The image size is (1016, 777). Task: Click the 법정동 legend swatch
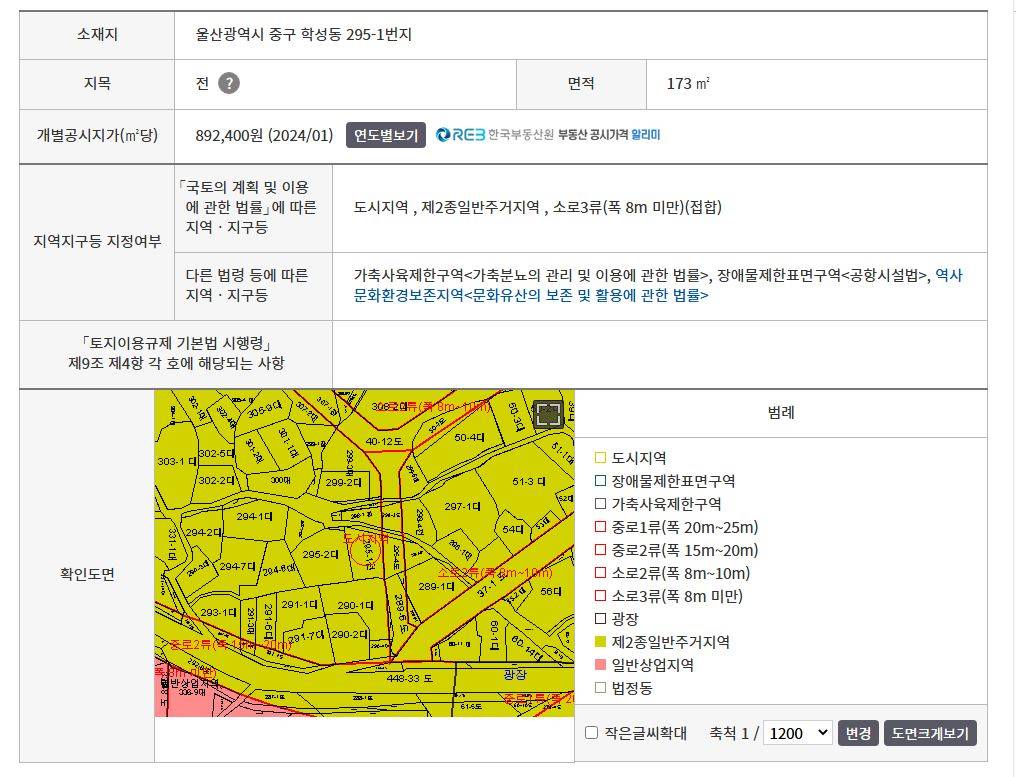pos(600,688)
